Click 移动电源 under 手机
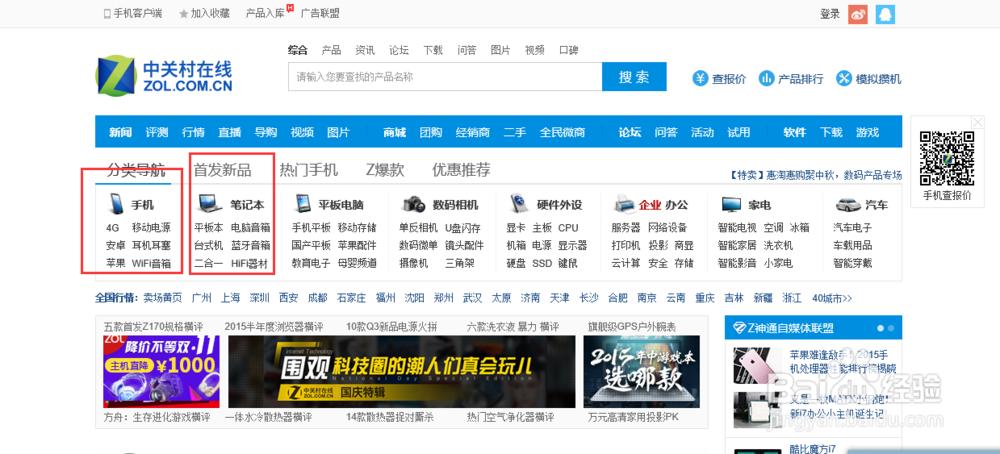 (x=151, y=228)
